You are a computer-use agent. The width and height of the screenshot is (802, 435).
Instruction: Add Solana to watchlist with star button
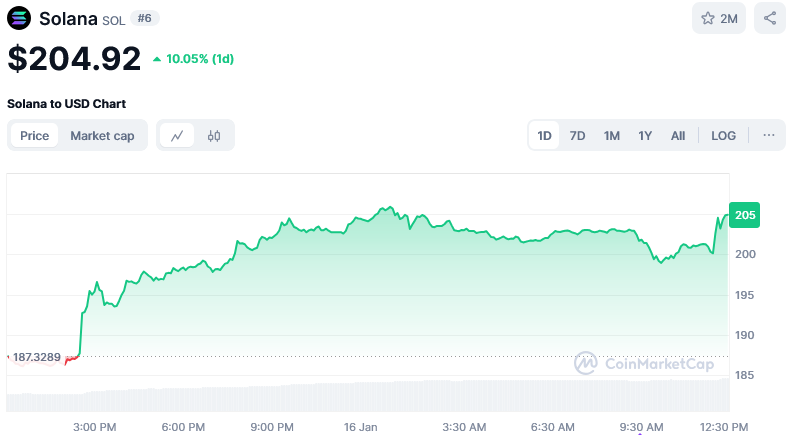[x=719, y=18]
